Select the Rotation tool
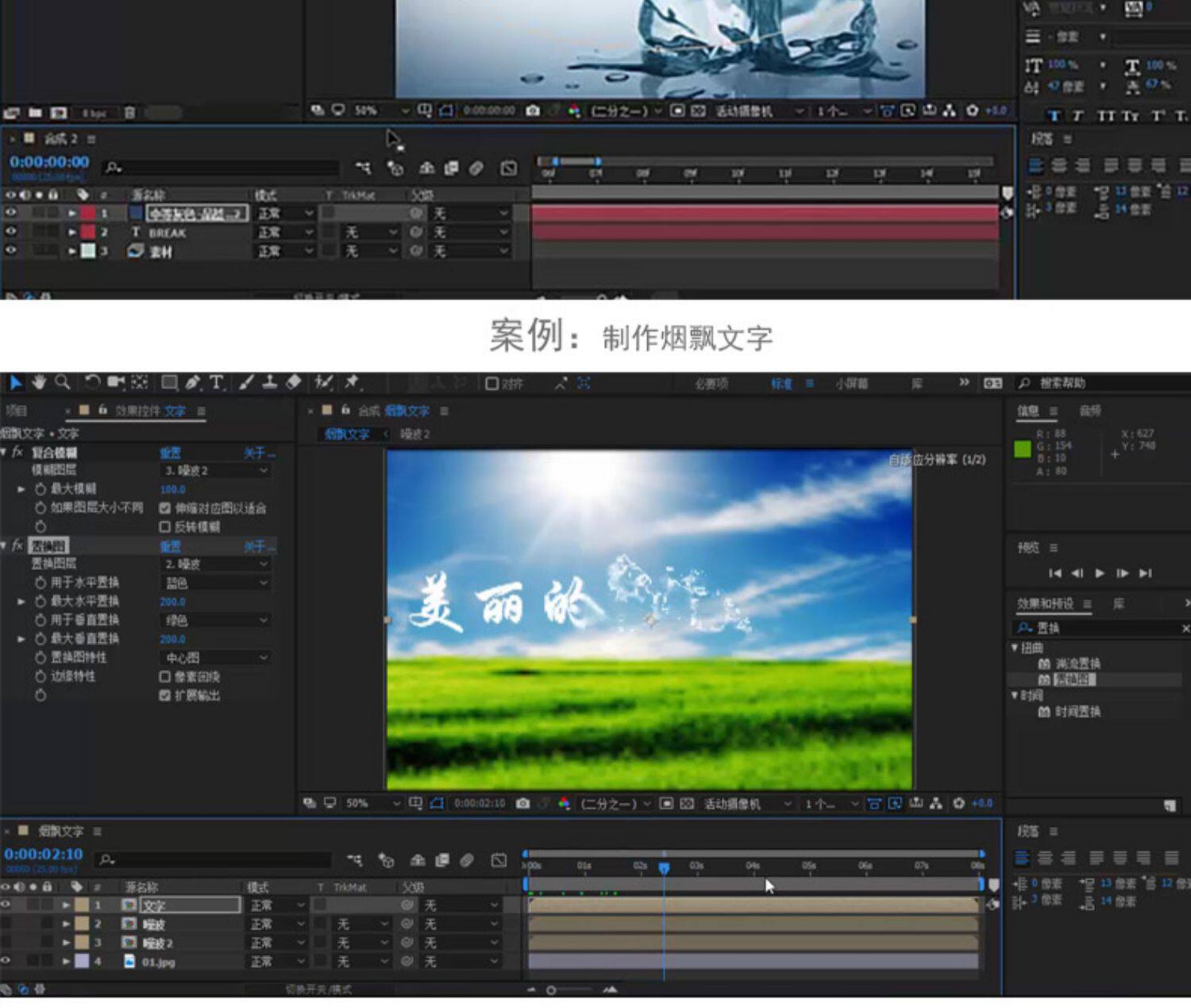The height and width of the screenshot is (1008, 1191). tap(92, 383)
